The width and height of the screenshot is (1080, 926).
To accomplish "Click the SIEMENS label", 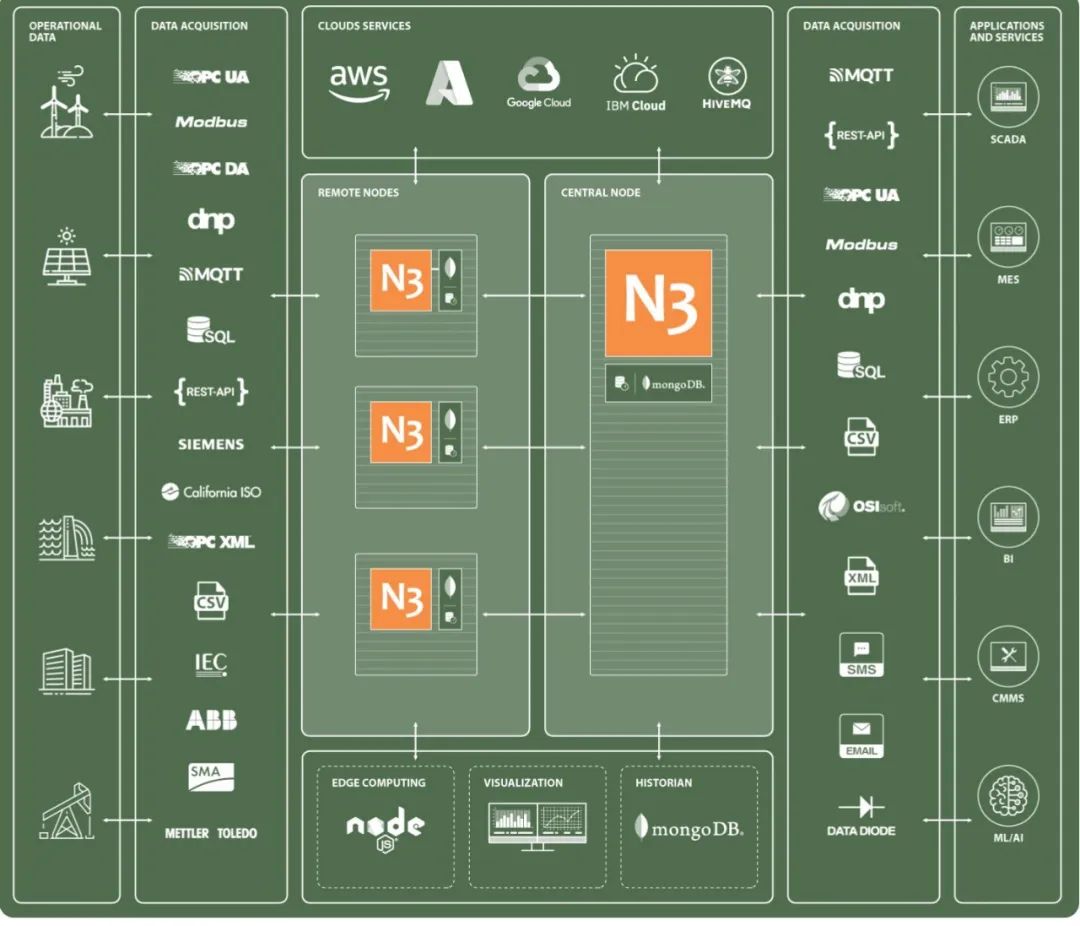I will tap(211, 444).
